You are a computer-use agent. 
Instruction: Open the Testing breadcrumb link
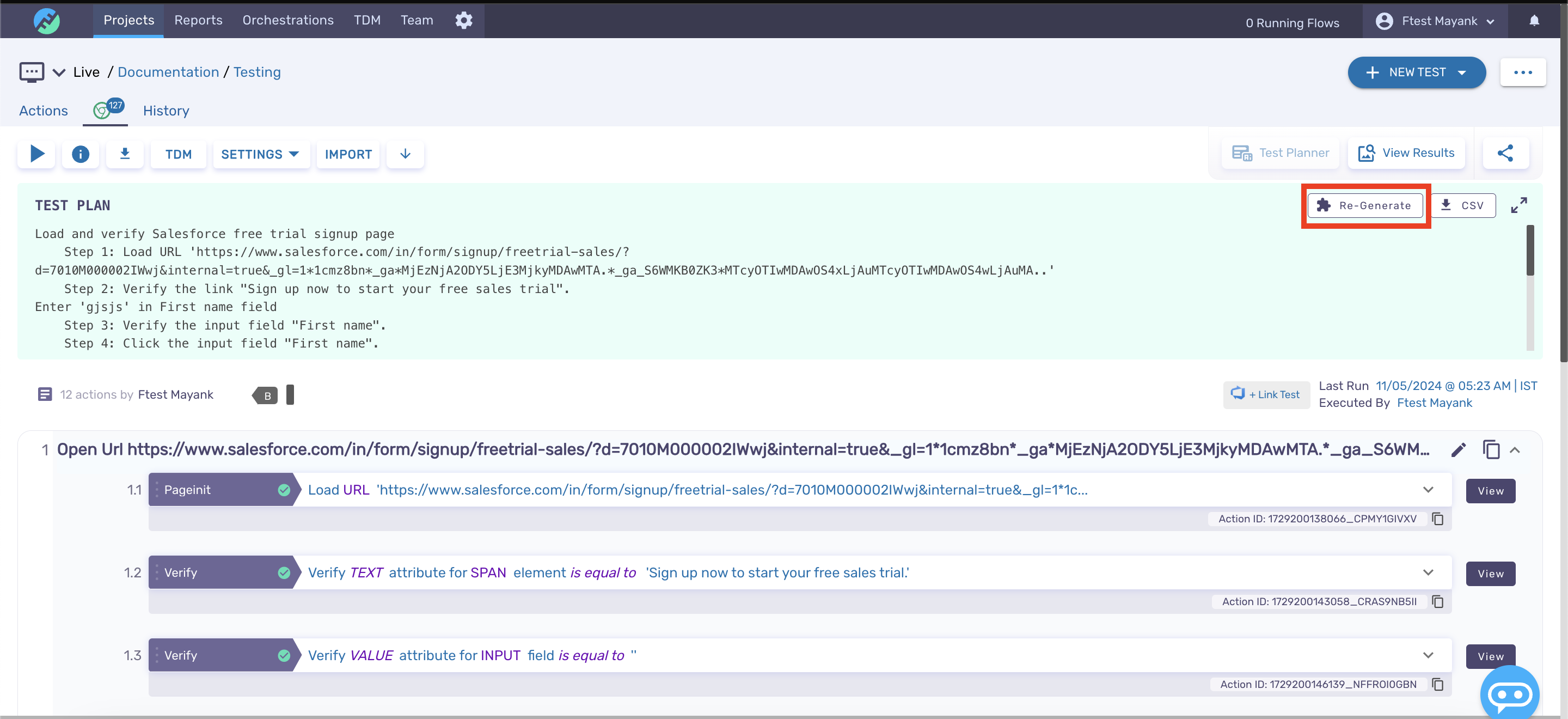coord(257,72)
